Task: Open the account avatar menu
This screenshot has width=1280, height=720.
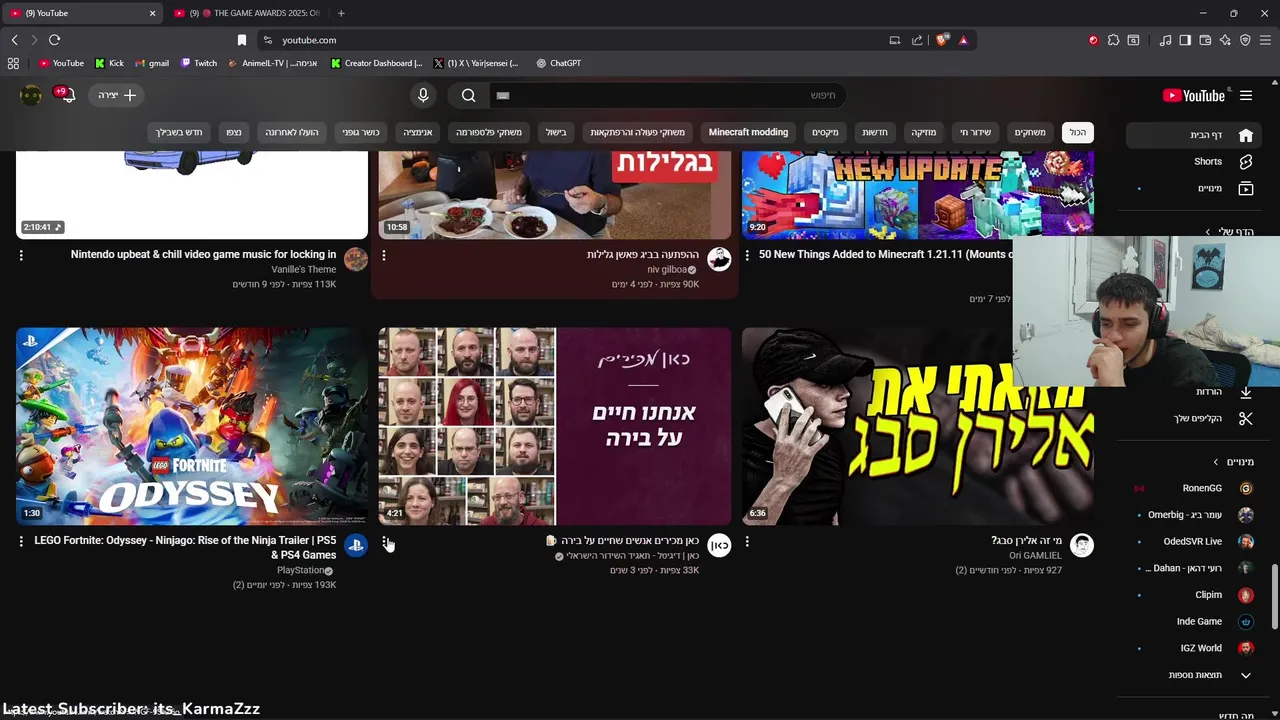Action: [31, 95]
